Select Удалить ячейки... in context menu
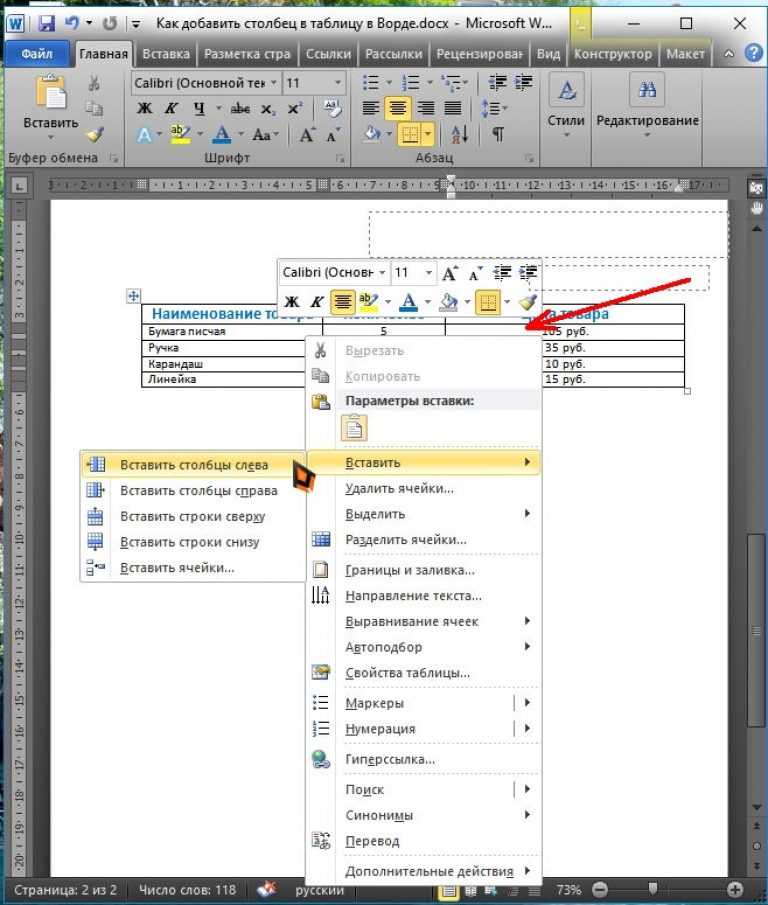 (x=424, y=489)
